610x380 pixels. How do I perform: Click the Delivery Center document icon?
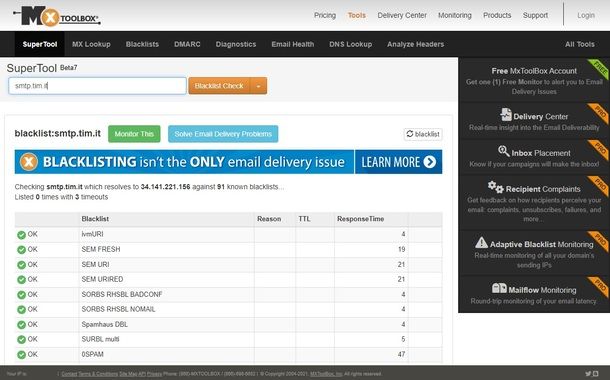point(506,115)
